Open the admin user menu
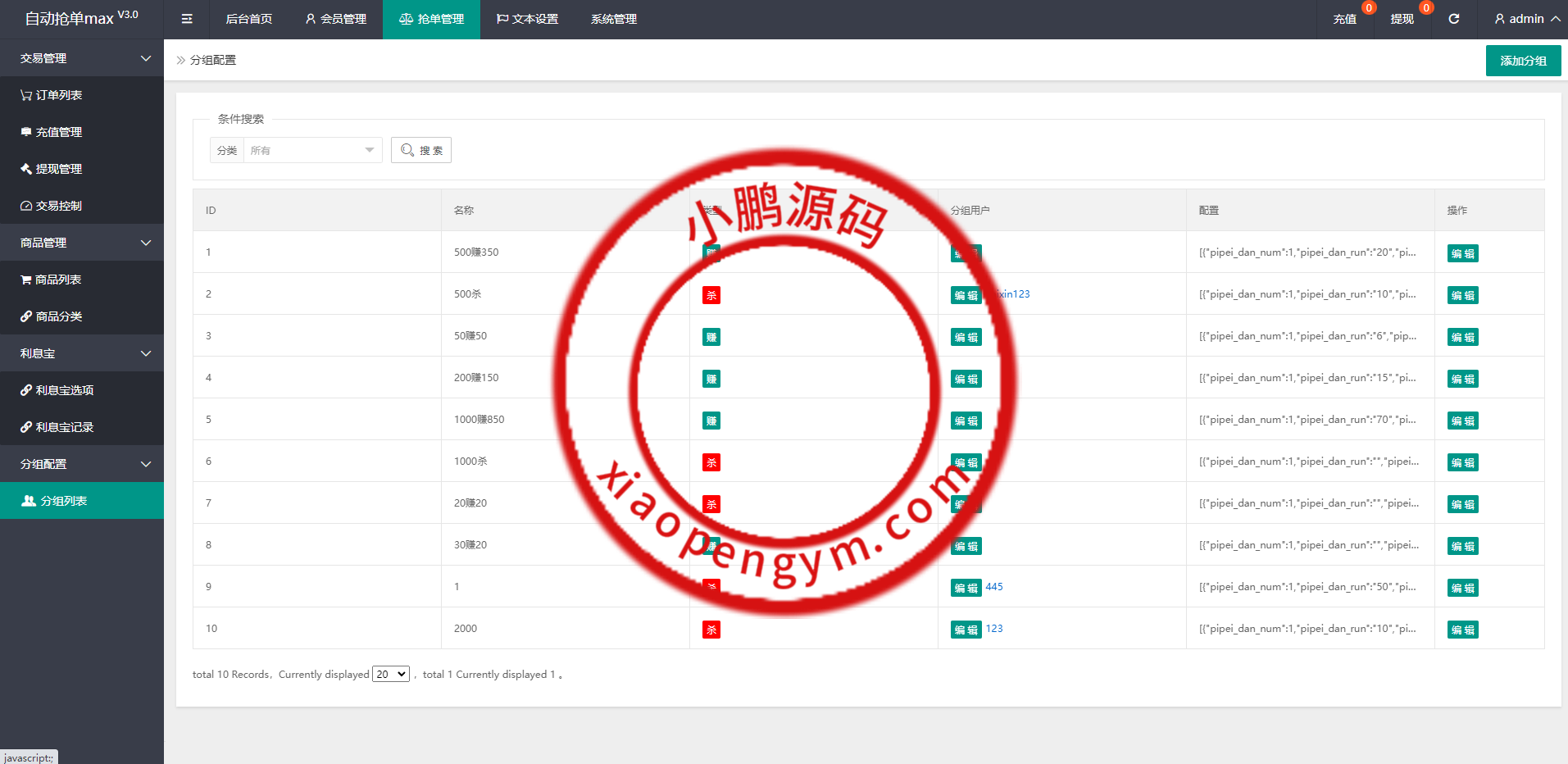Screen dimensions: 1568x764 (1526, 19)
